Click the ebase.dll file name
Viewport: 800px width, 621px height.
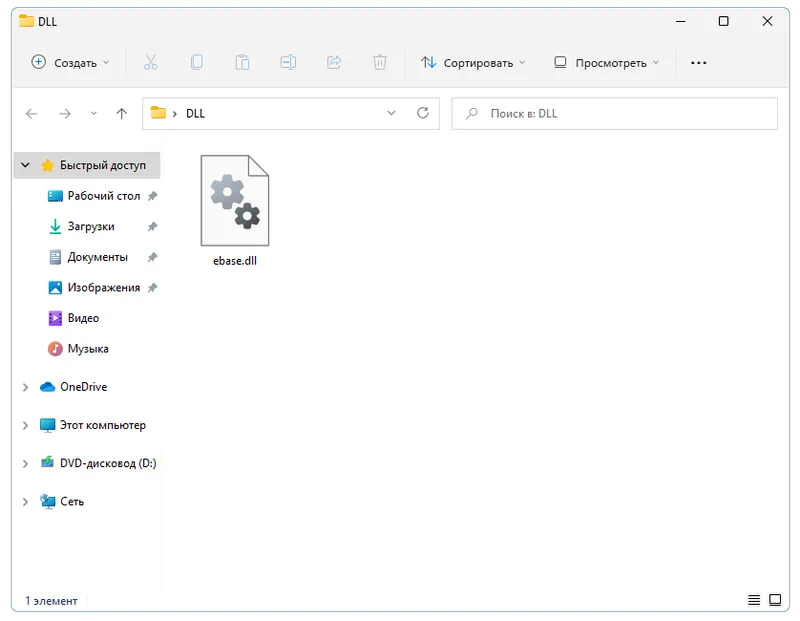235,261
